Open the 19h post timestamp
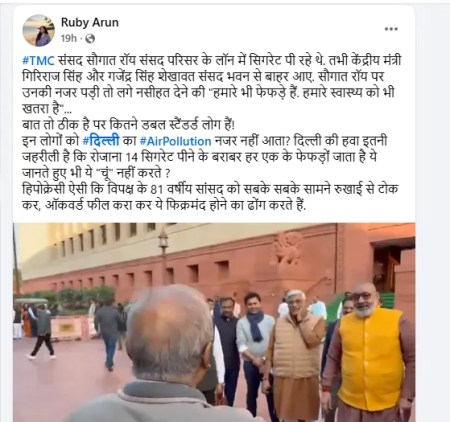The image size is (450, 422). pyautogui.click(x=69, y=39)
